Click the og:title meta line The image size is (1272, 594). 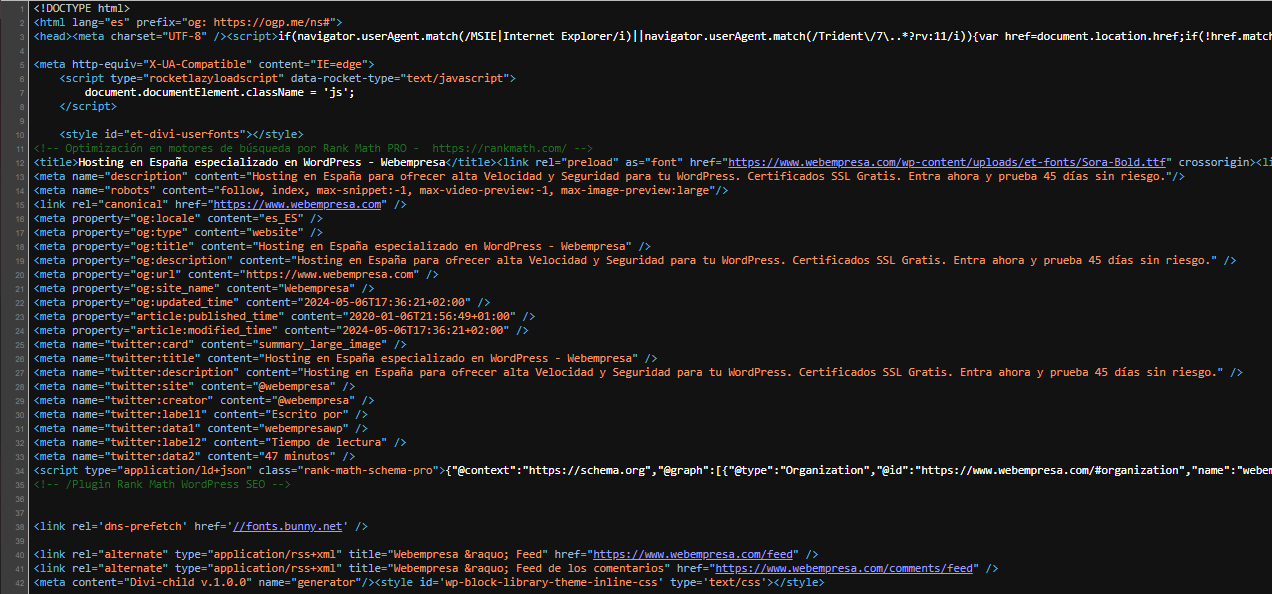[342, 246]
